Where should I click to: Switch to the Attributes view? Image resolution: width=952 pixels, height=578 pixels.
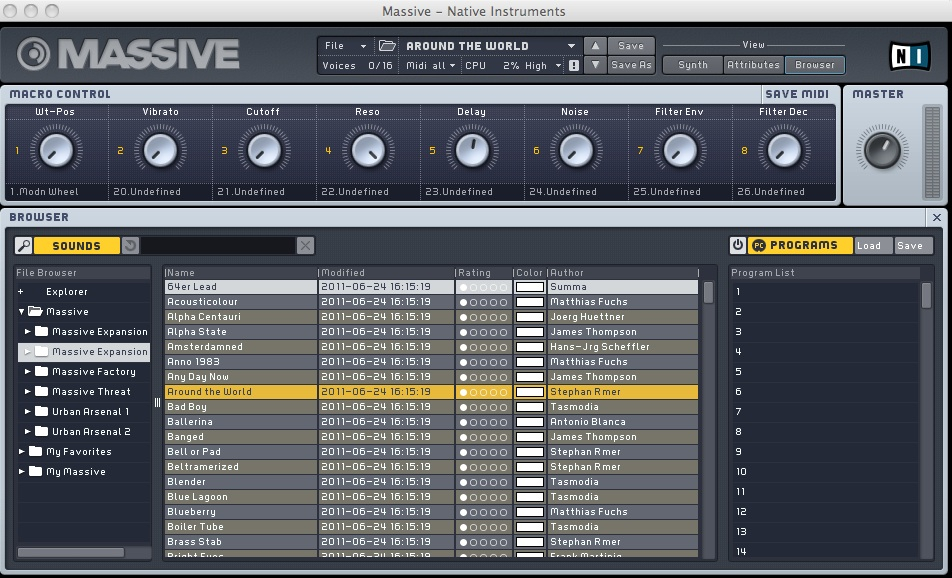pos(753,65)
